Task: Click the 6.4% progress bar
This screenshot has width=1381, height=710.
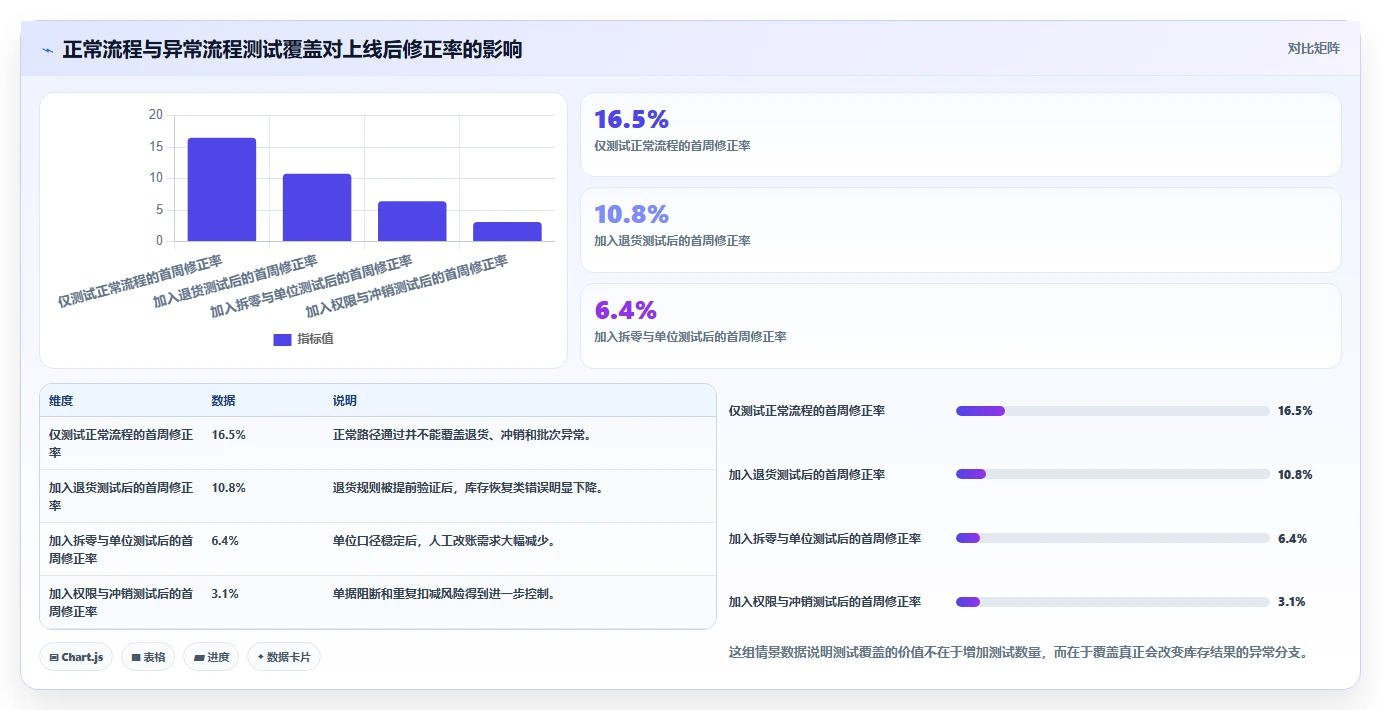Action: [1113, 539]
